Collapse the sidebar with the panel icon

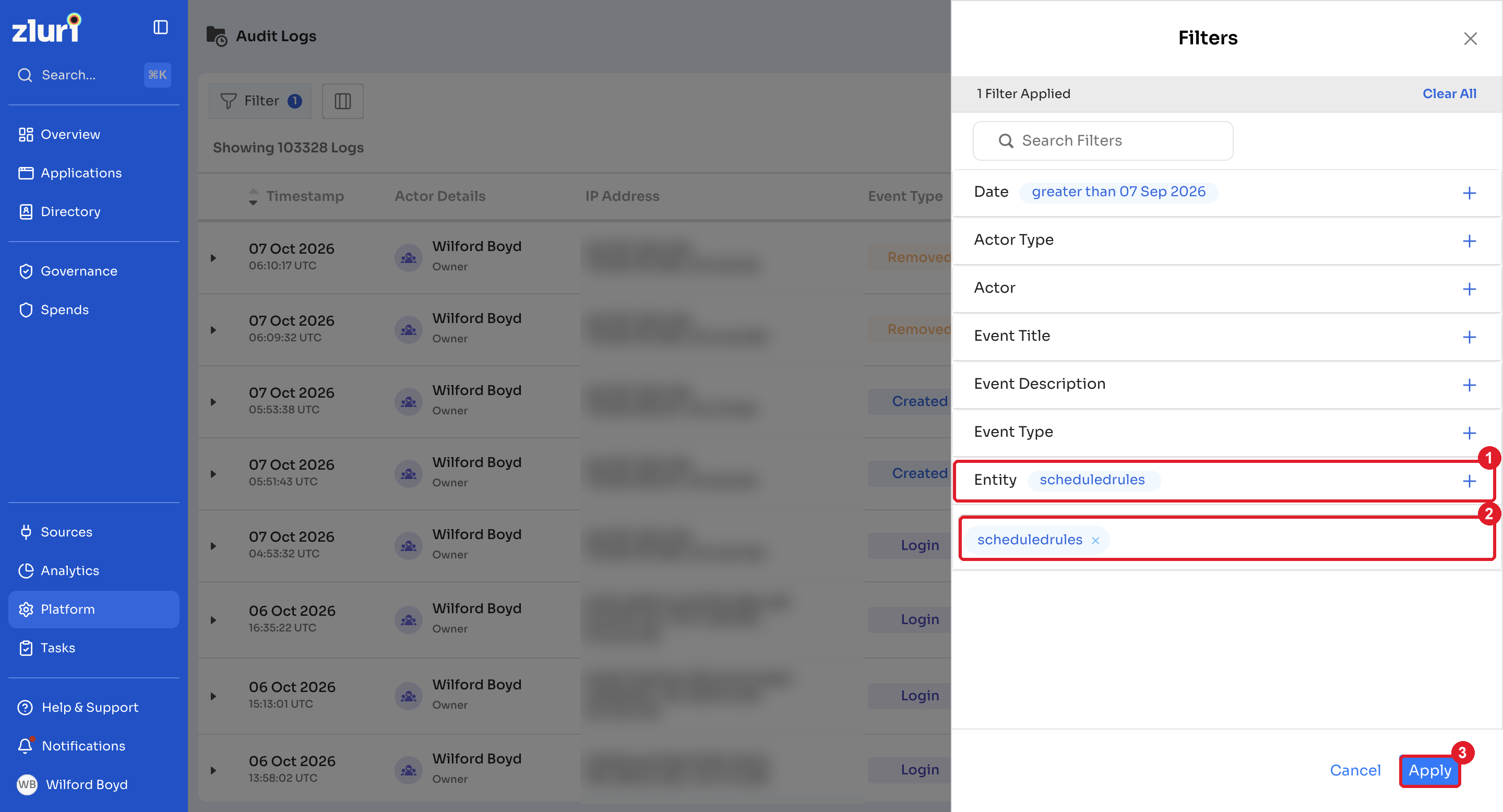(160, 28)
